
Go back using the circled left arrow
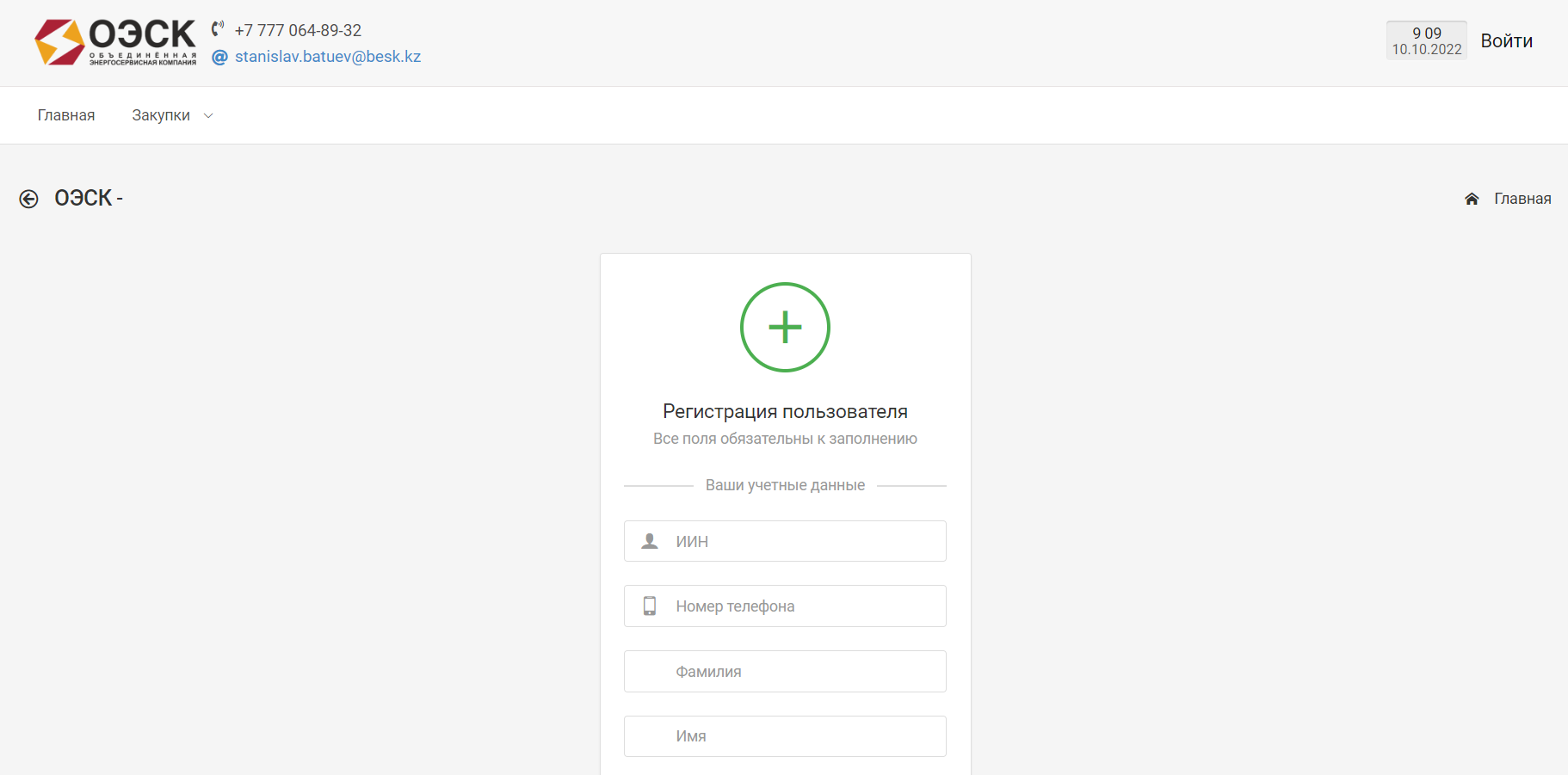click(x=28, y=199)
